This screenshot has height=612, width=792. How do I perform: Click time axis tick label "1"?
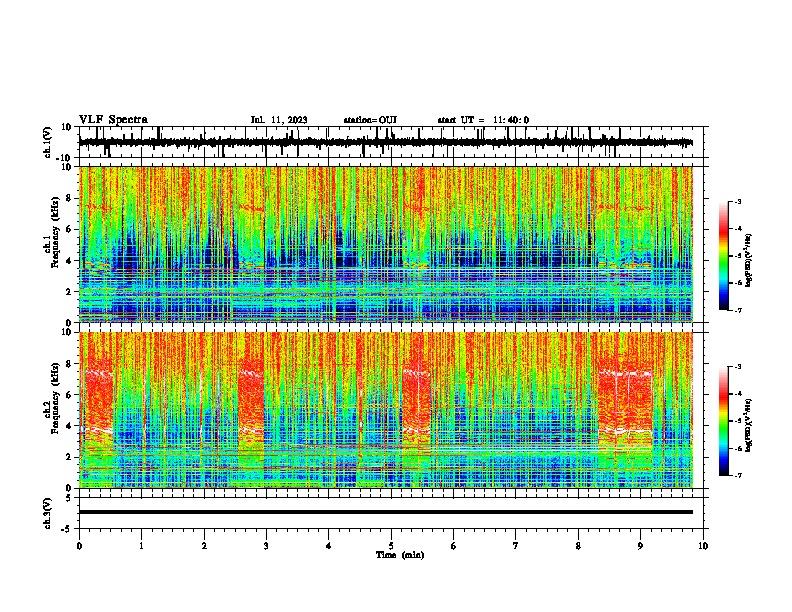point(142,546)
